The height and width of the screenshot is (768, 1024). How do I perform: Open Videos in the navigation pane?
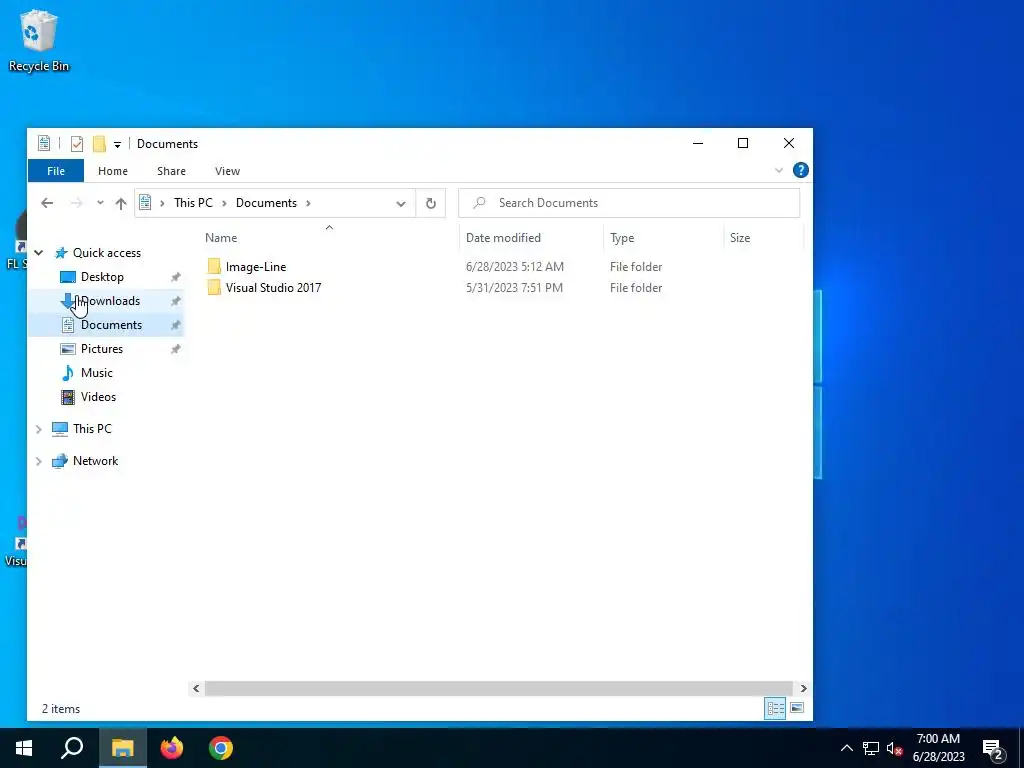tap(98, 397)
